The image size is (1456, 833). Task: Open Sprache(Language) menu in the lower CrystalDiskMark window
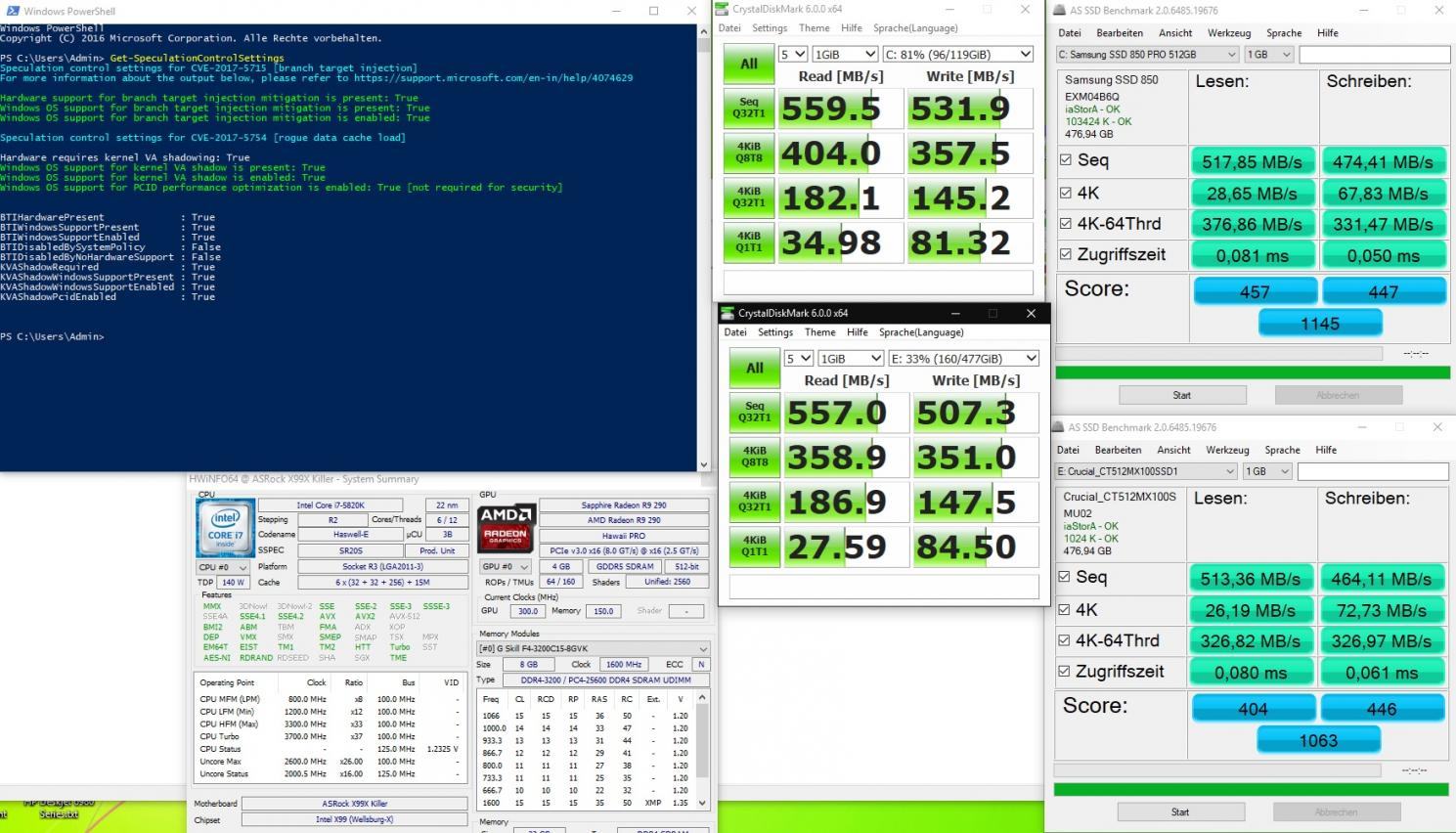[x=921, y=332]
